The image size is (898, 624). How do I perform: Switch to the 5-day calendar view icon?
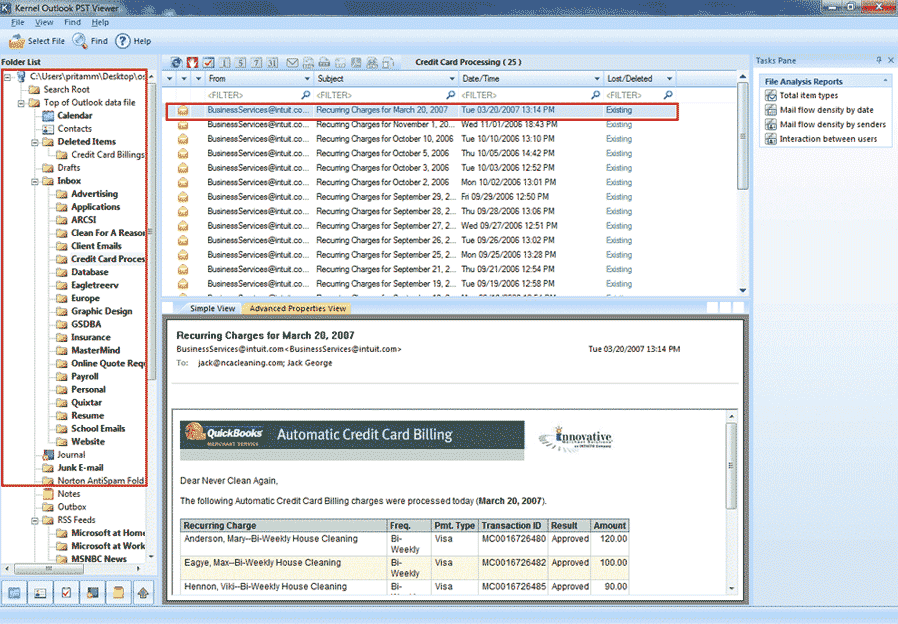pos(241,62)
